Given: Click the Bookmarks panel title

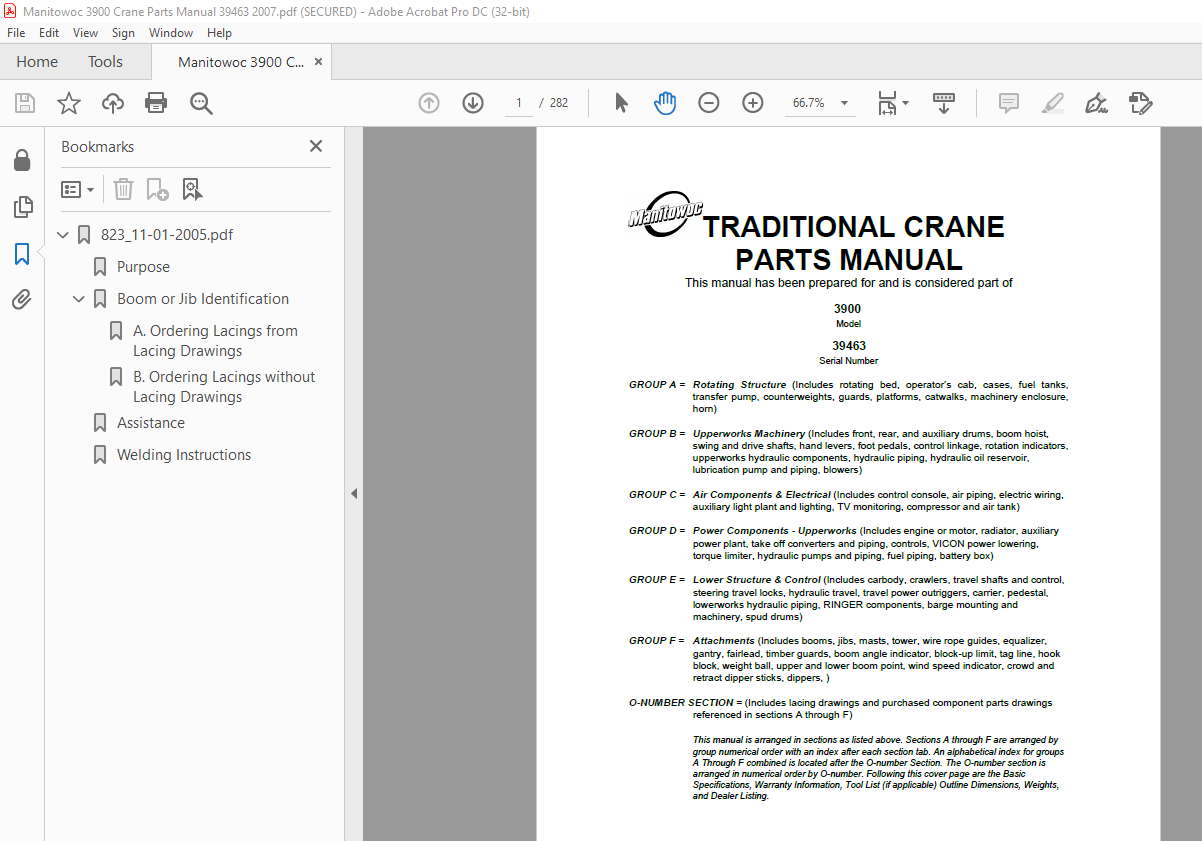Looking at the screenshot, I should pyautogui.click(x=97, y=146).
